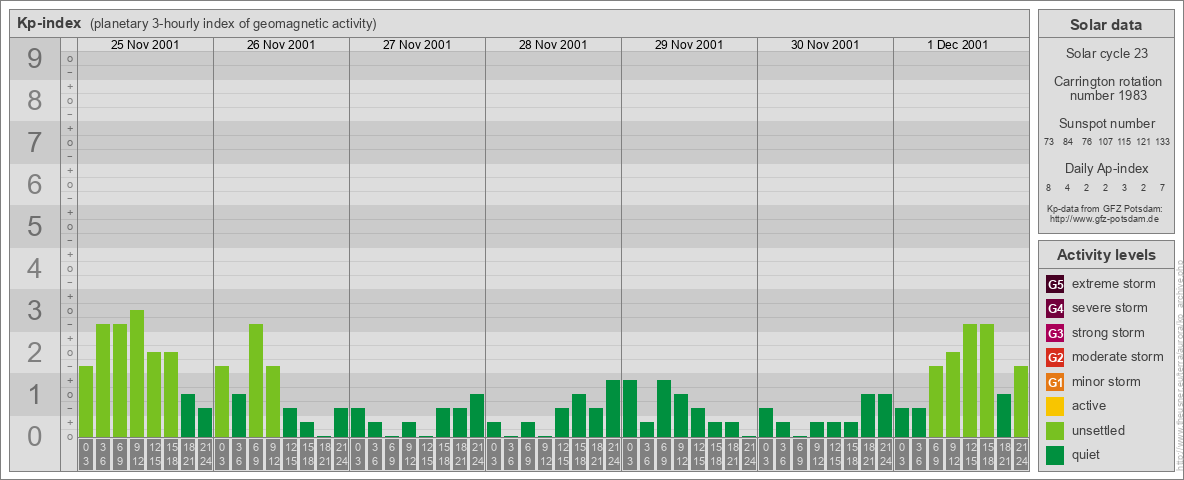This screenshot has width=1184, height=480.
Task: Click the 'Sunspot number' label
Action: click(1107, 124)
